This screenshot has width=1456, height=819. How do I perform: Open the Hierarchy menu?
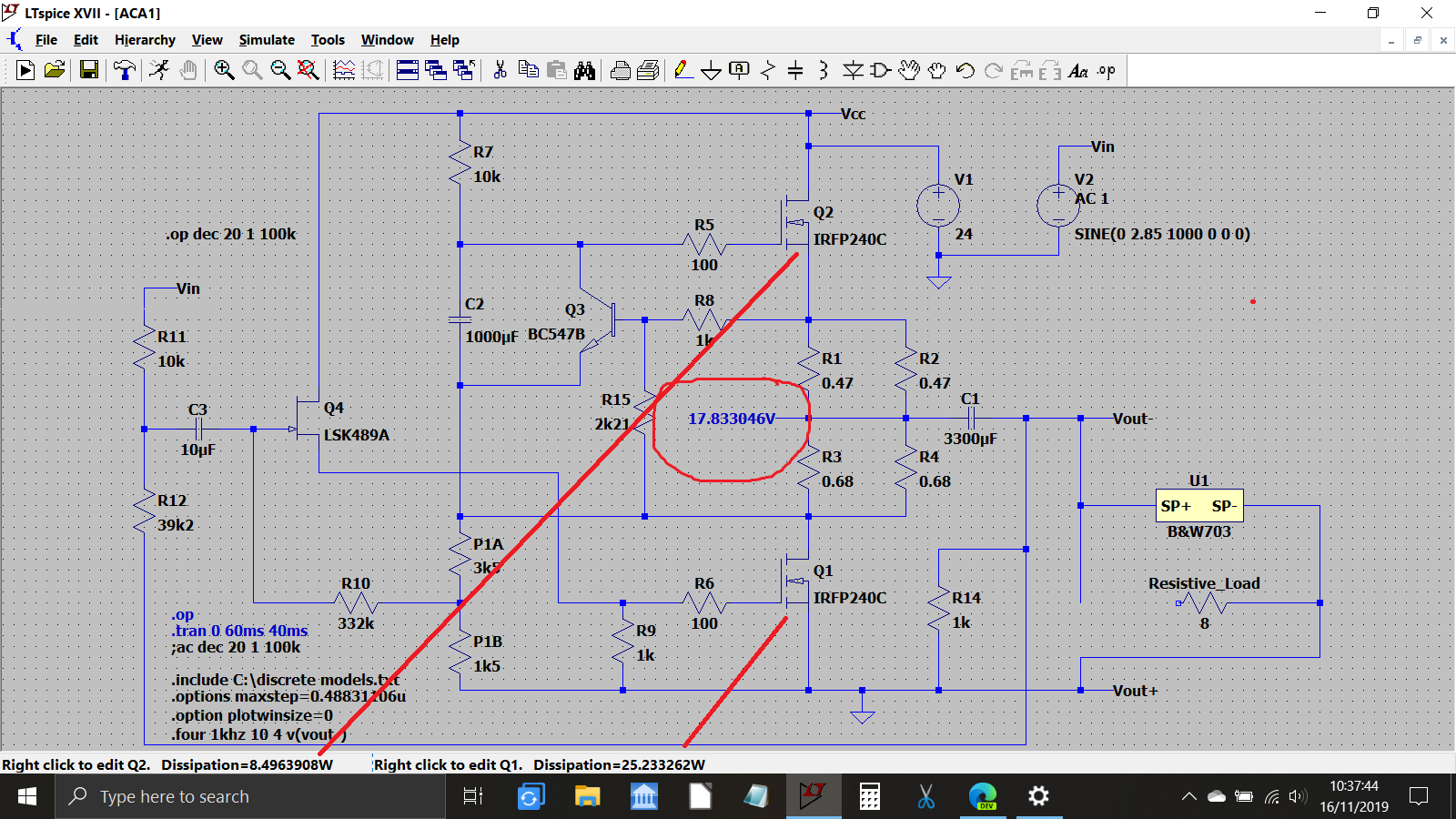coord(145,40)
